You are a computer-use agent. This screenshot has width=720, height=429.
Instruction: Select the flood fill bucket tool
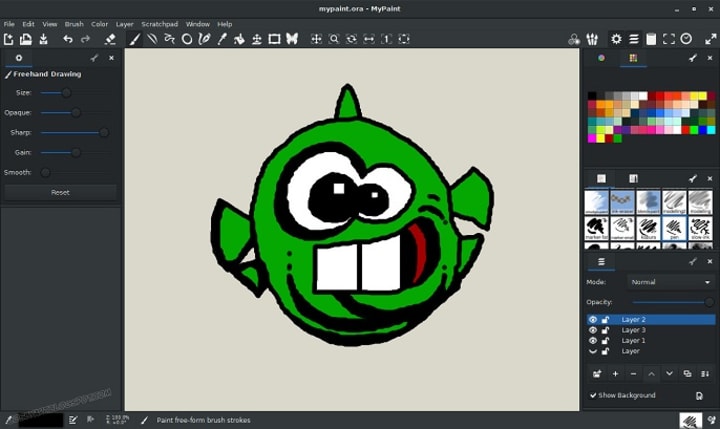(x=239, y=39)
